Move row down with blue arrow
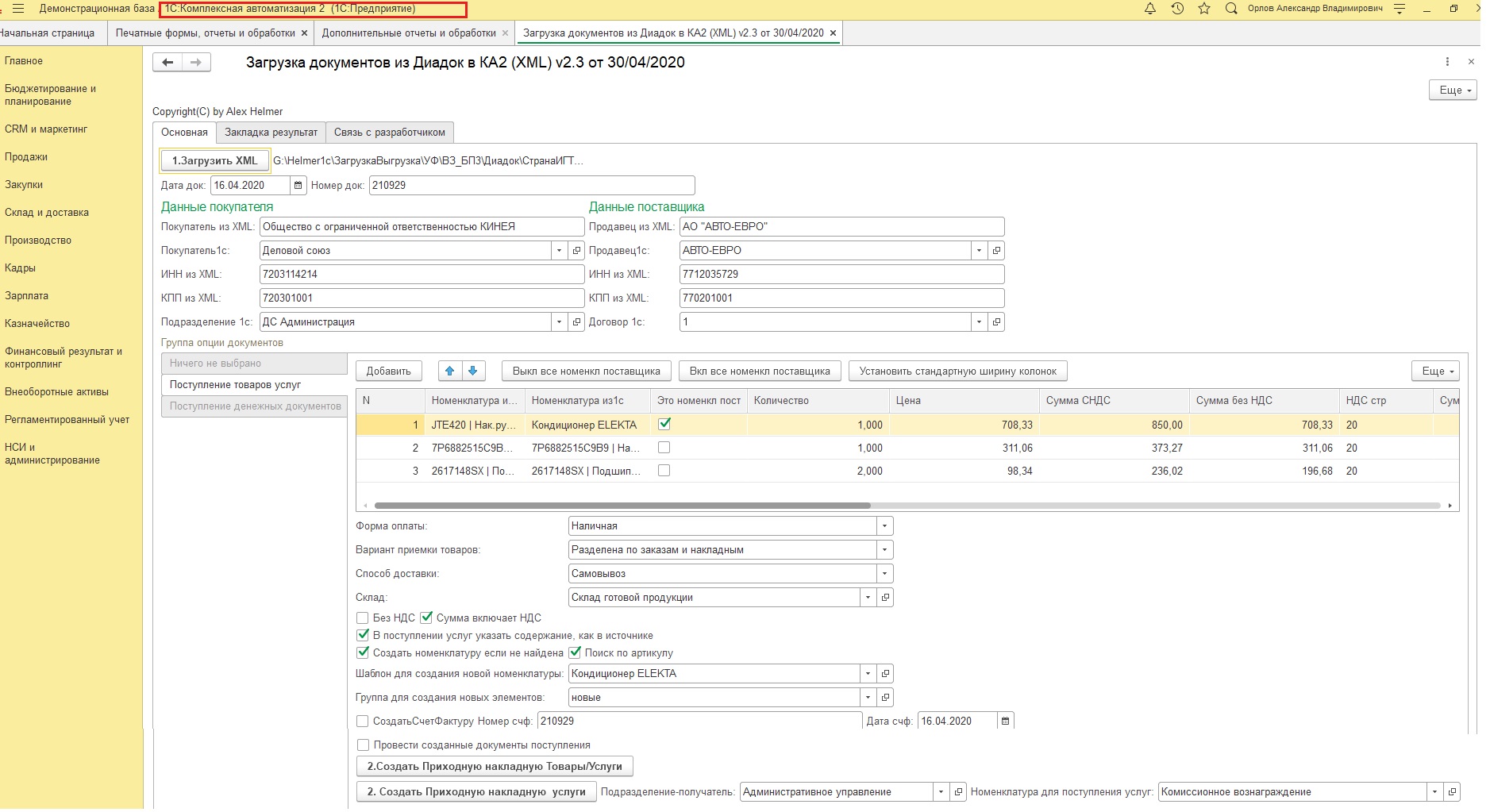This screenshot has width=1490, height=812. pyautogui.click(x=473, y=371)
